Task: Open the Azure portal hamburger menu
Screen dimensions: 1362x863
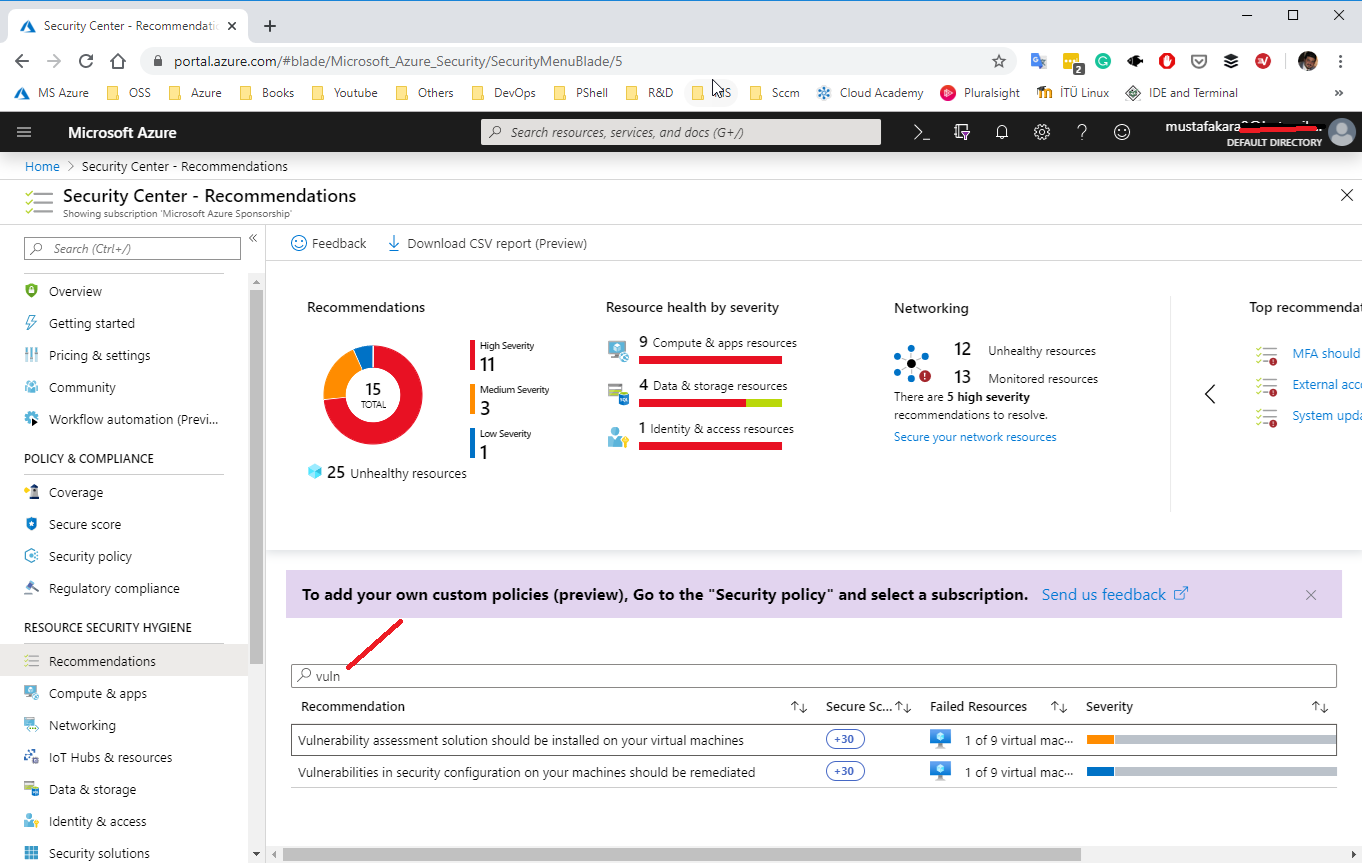Action: point(24,132)
